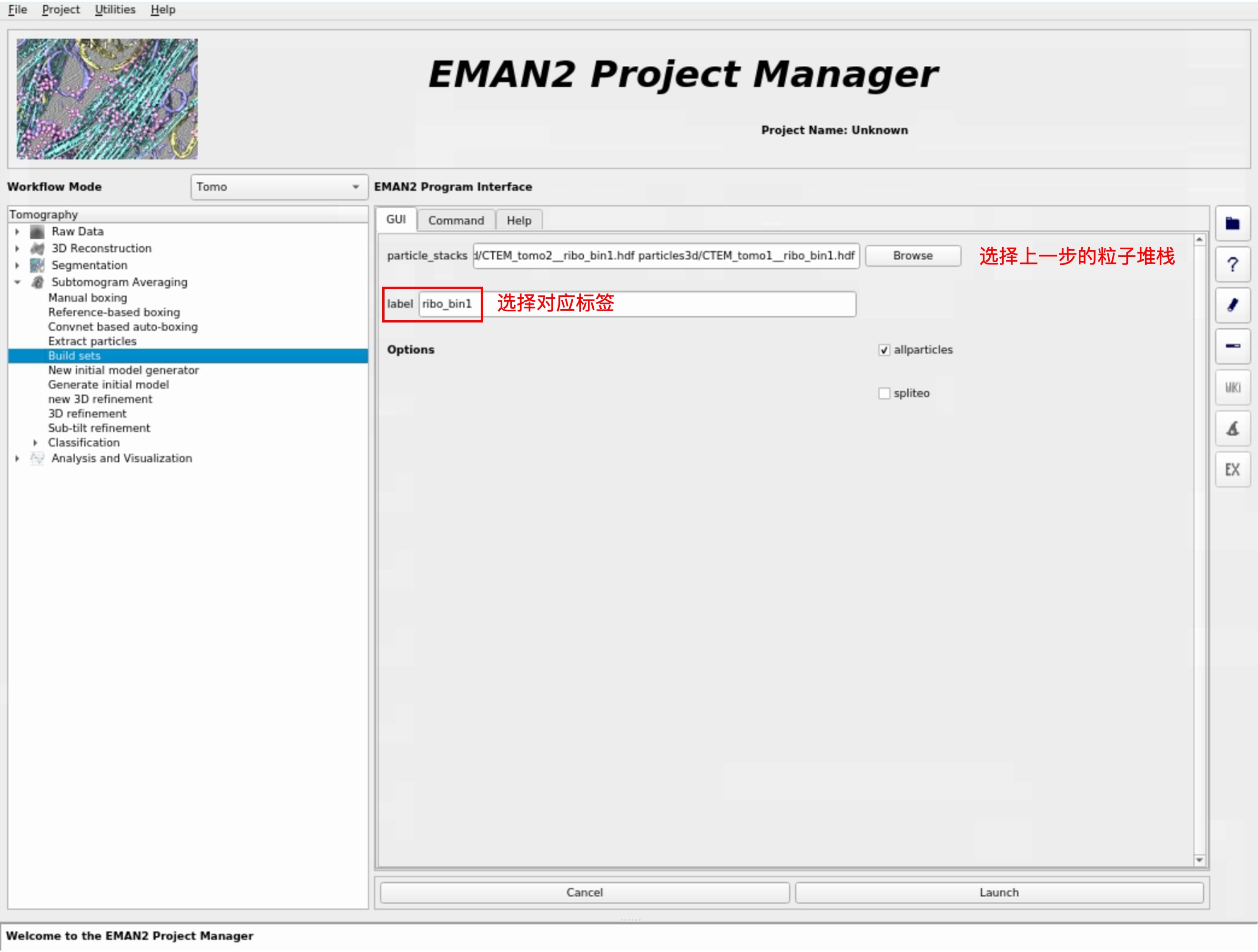Click the scroll down arrow of the options panel
This screenshot has height=952, width=1258.
point(1199,861)
